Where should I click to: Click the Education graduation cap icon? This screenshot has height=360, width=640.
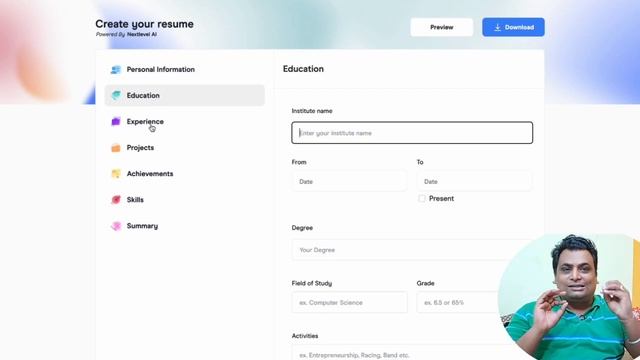(116, 96)
